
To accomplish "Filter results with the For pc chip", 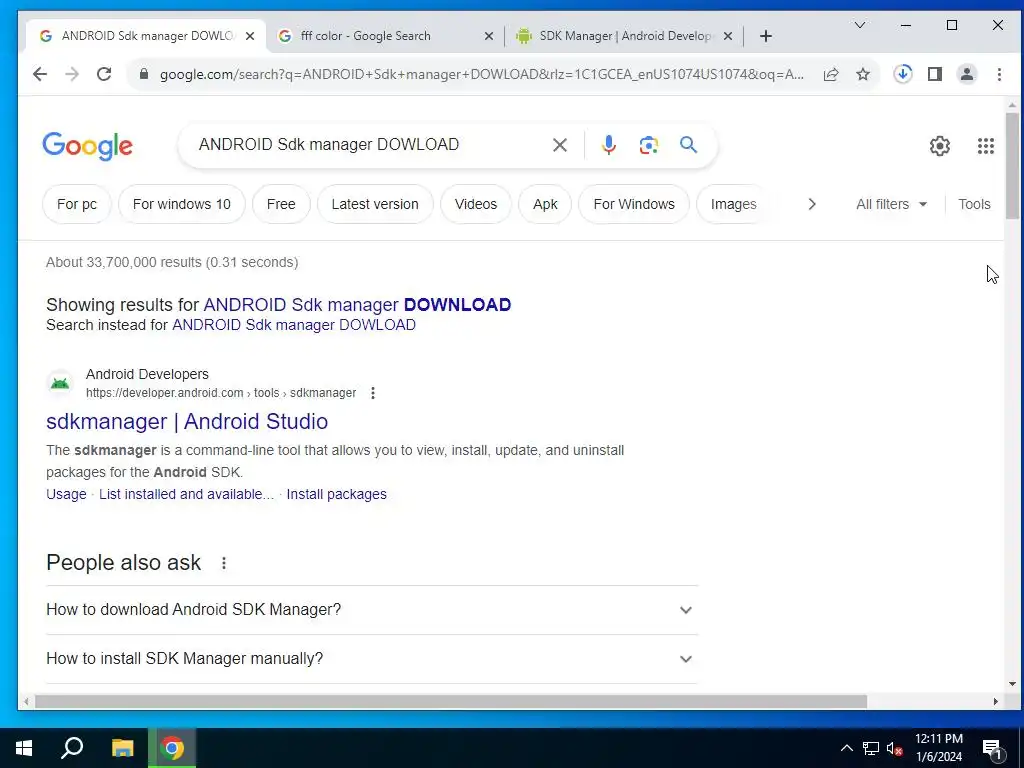I will [76, 204].
